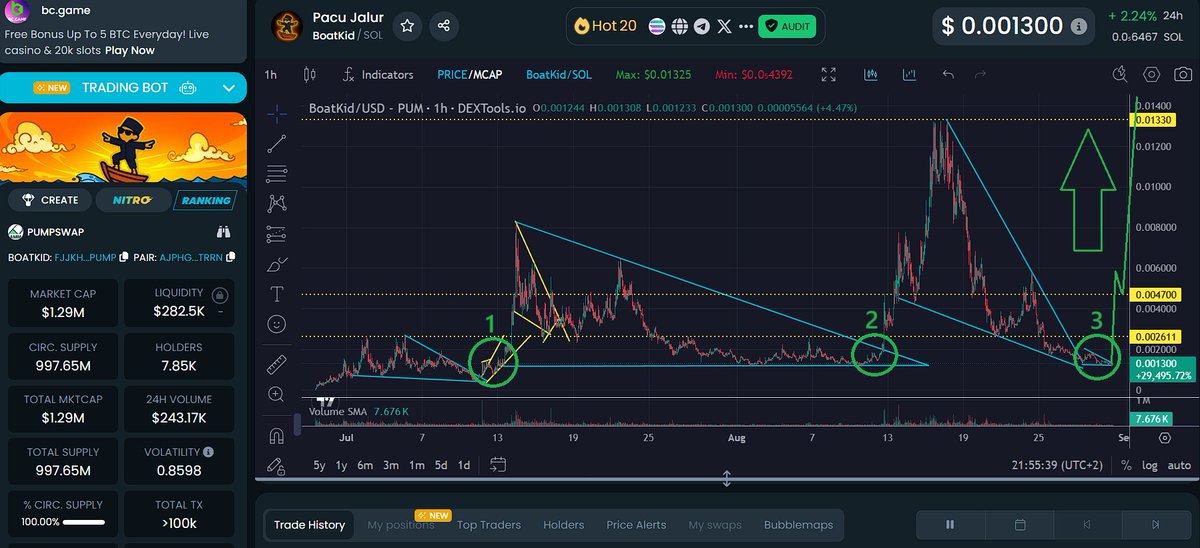Click the share icon beside Pacu Jalur
This screenshot has height=548, width=1200.
pos(444,26)
